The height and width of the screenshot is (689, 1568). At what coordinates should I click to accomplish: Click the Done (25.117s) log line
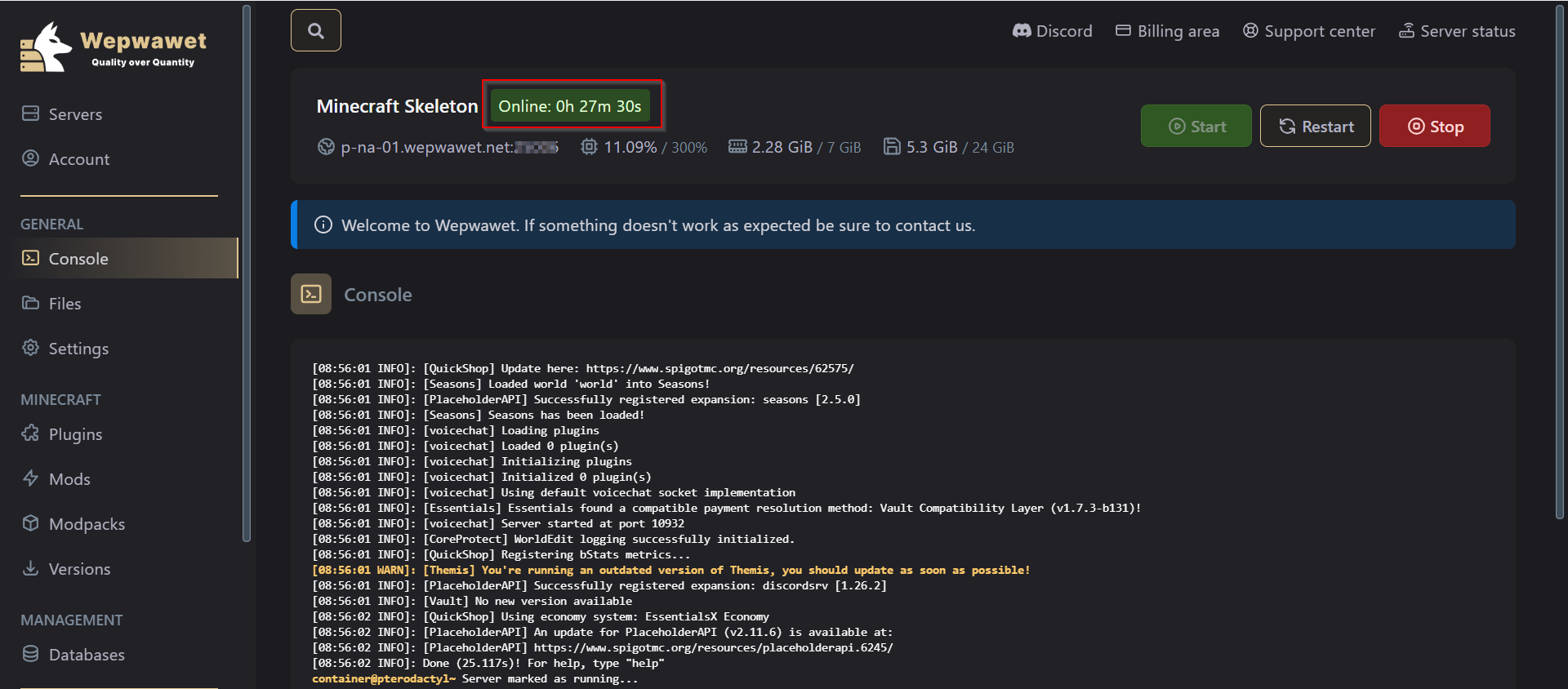click(x=488, y=663)
